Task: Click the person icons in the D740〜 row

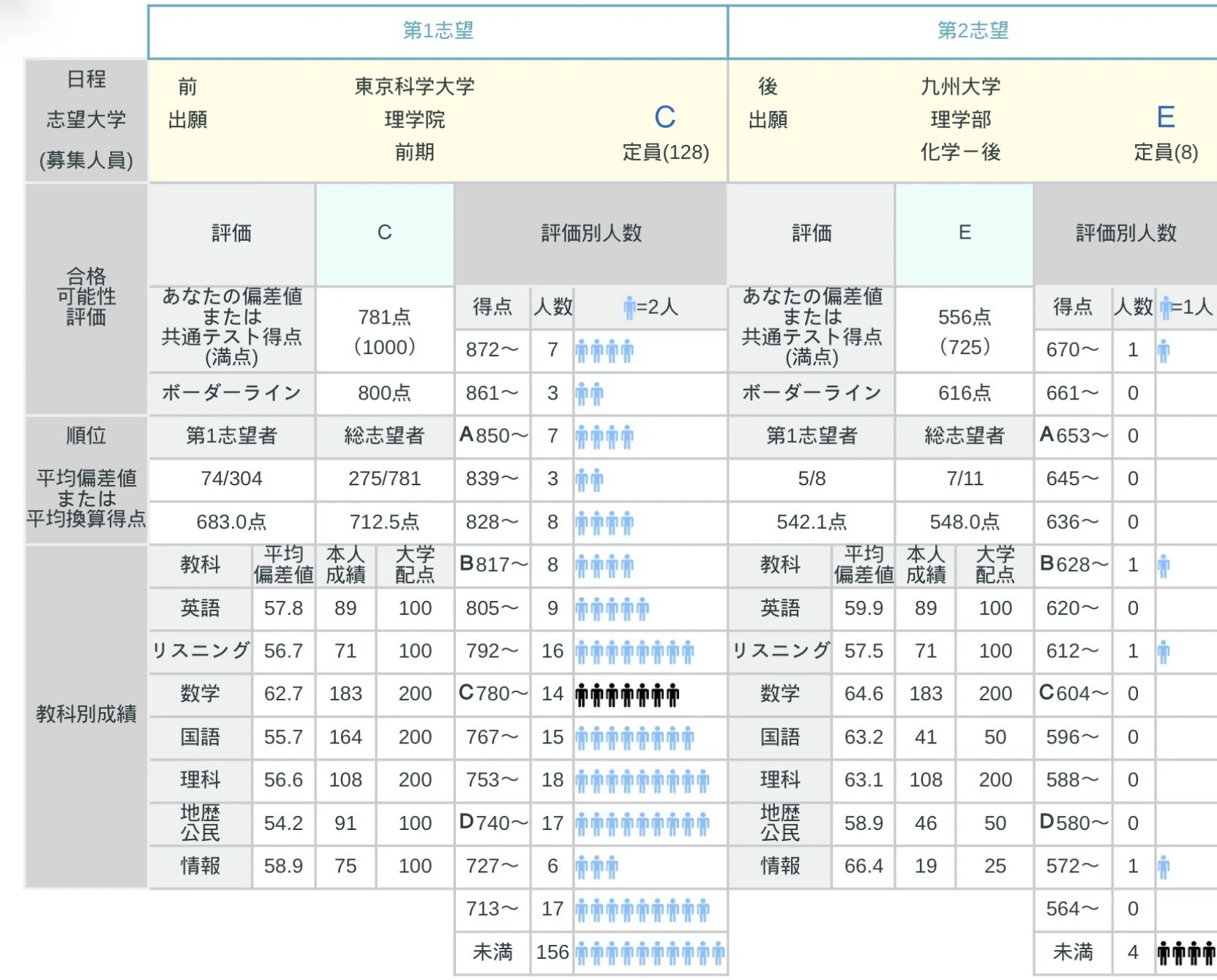Action: pyautogui.click(x=643, y=824)
